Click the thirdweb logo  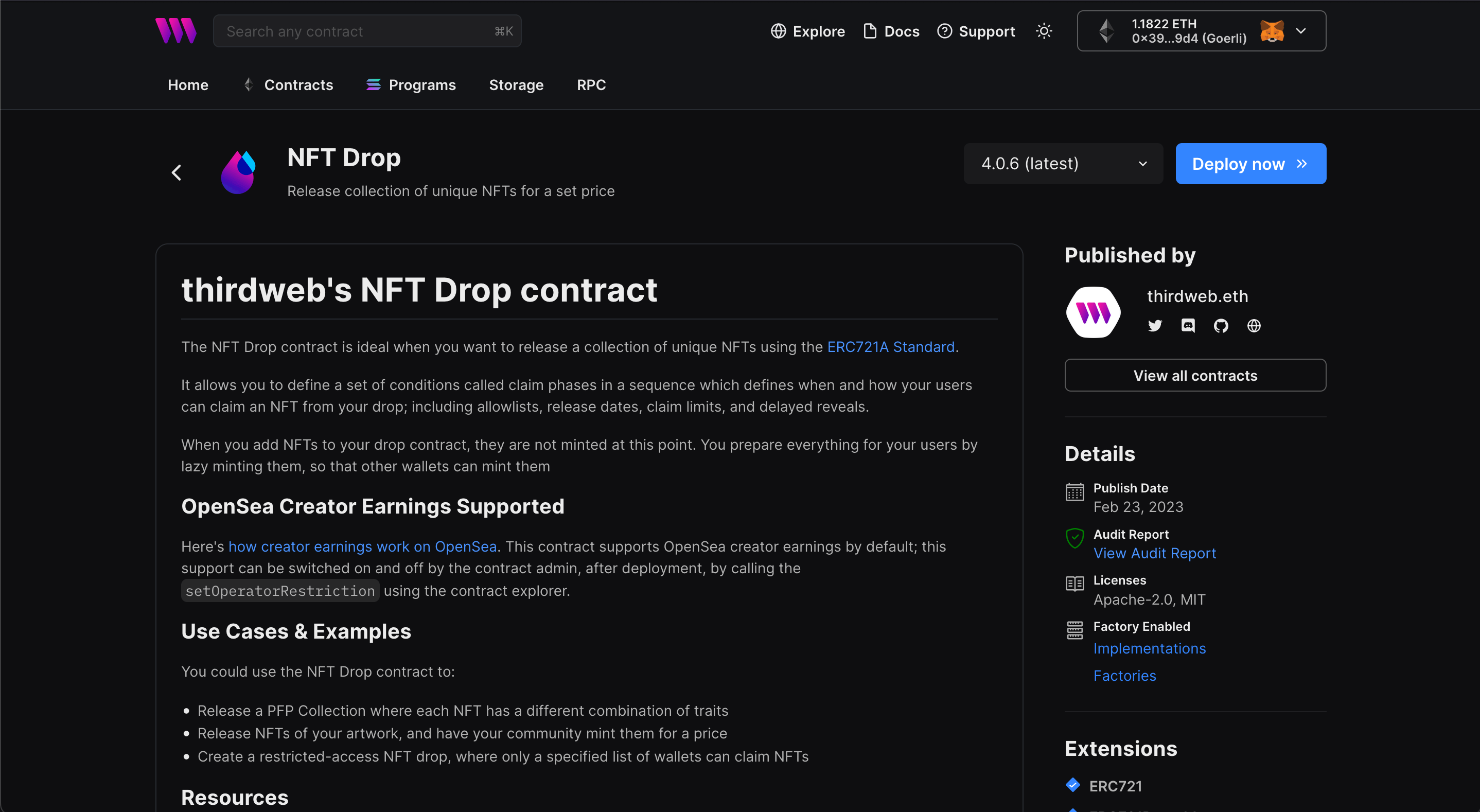176,30
